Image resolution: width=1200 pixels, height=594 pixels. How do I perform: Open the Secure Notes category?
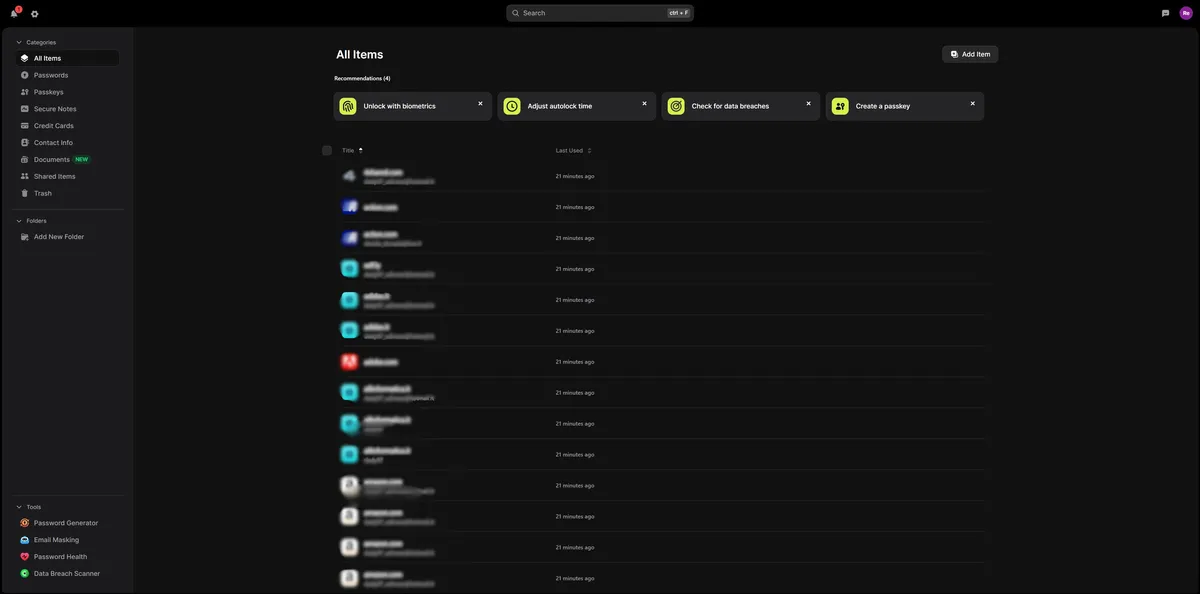[68, 109]
